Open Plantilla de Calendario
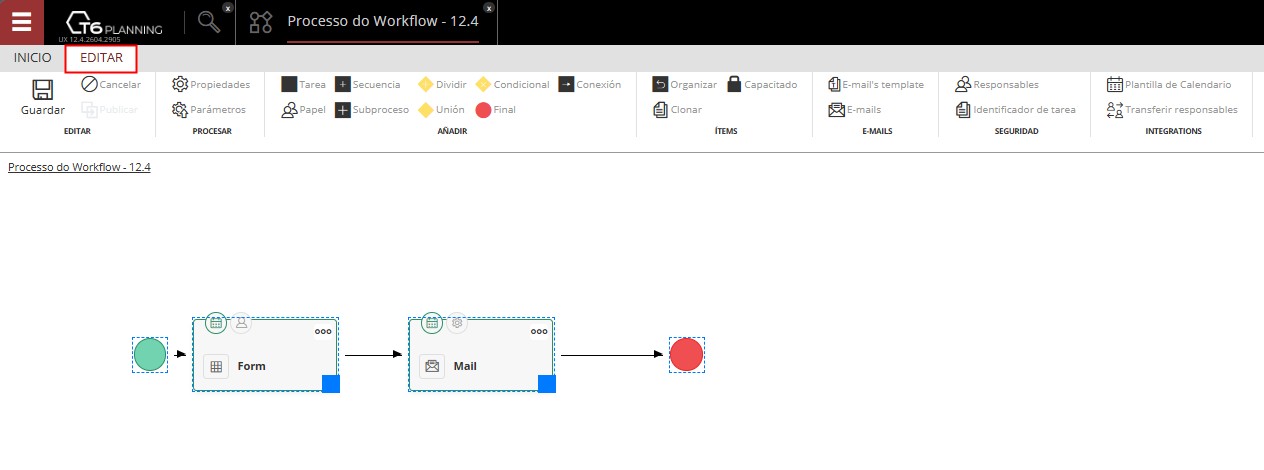This screenshot has height=470, width=1264. click(1169, 85)
